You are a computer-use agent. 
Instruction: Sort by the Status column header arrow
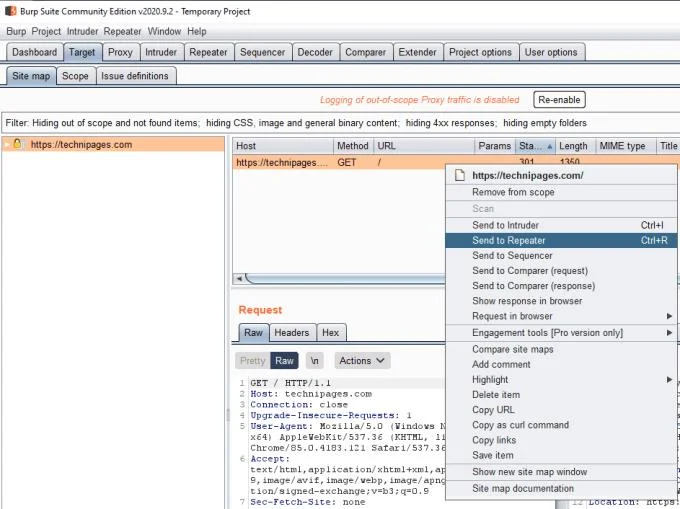pos(550,147)
